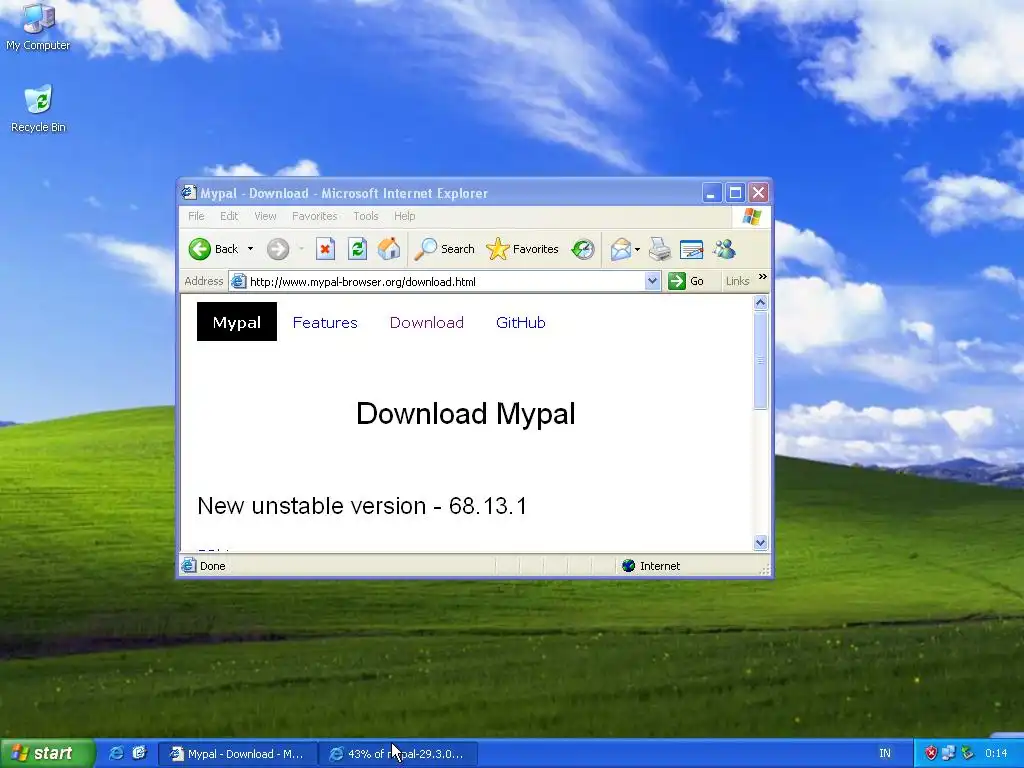Click the red security shield tray icon
1024x768 pixels.
(x=931, y=754)
